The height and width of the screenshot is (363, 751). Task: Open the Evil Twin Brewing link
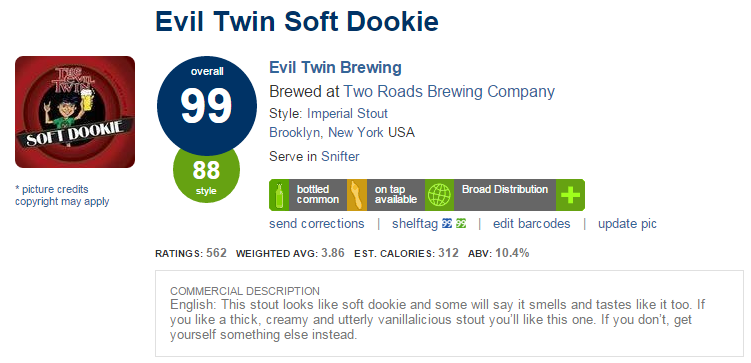point(335,68)
